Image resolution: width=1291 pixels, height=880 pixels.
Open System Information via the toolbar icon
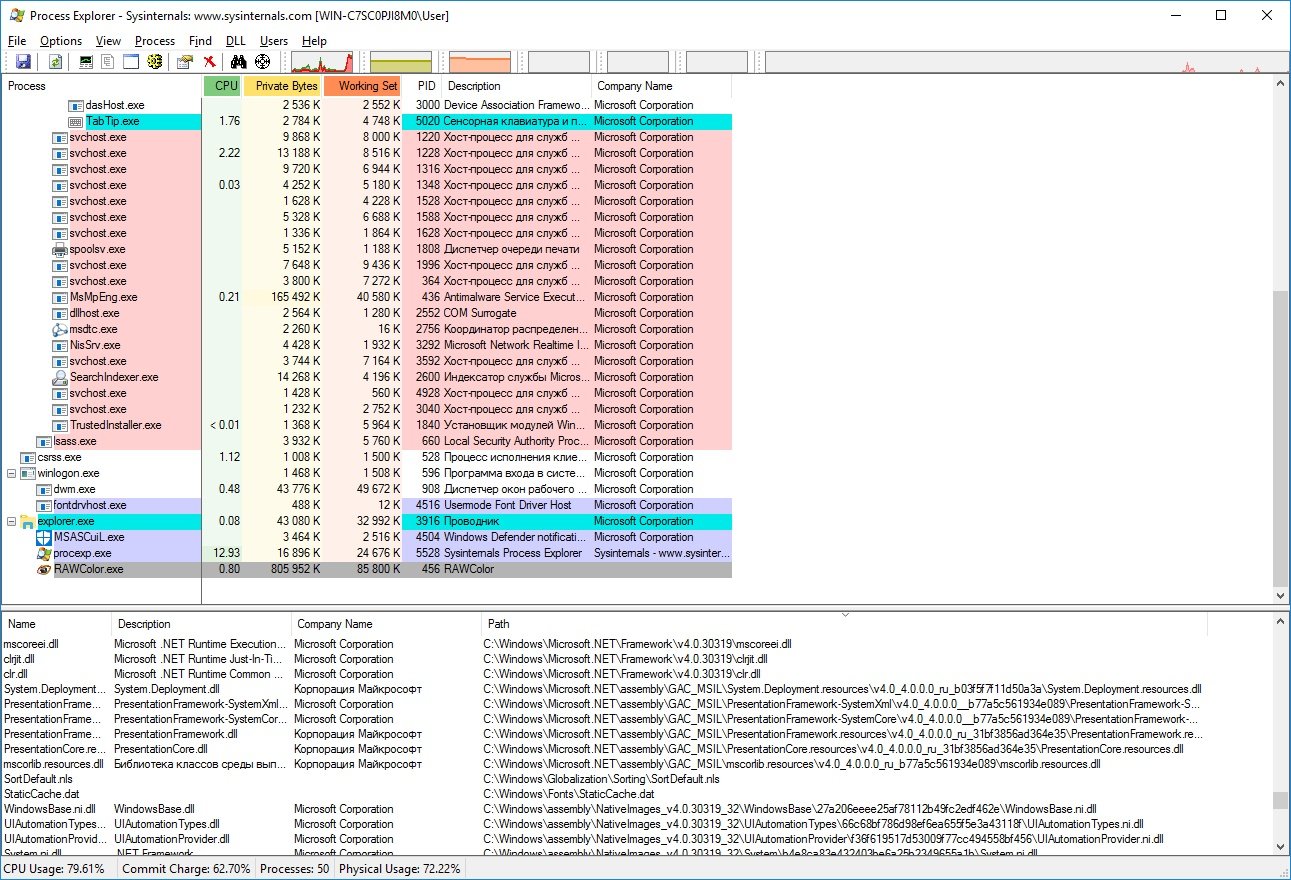pos(86,62)
